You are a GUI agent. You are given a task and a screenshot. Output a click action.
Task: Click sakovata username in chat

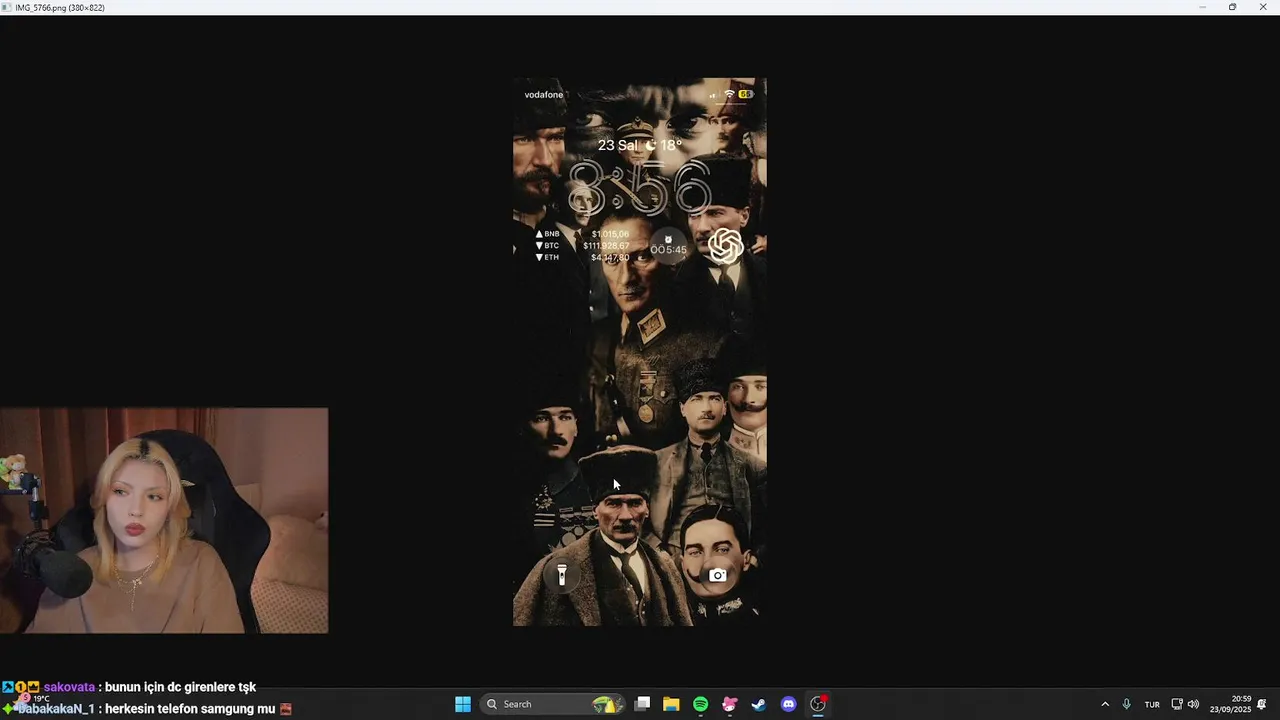coord(69,687)
